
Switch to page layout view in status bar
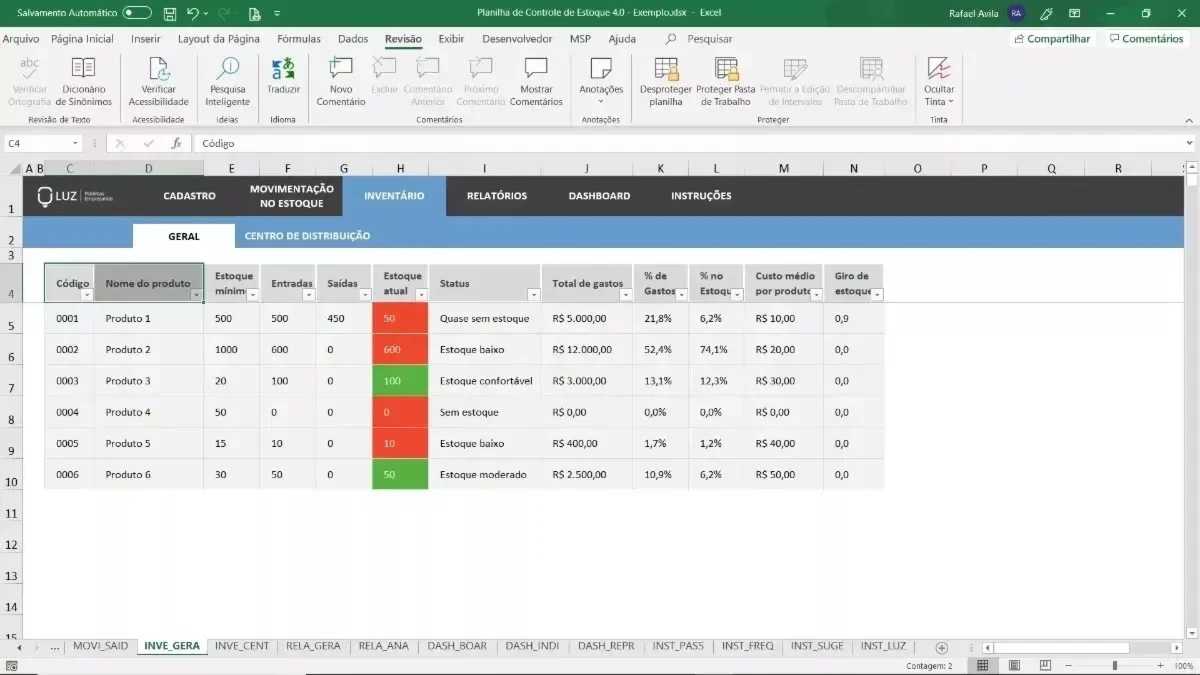(x=1014, y=665)
